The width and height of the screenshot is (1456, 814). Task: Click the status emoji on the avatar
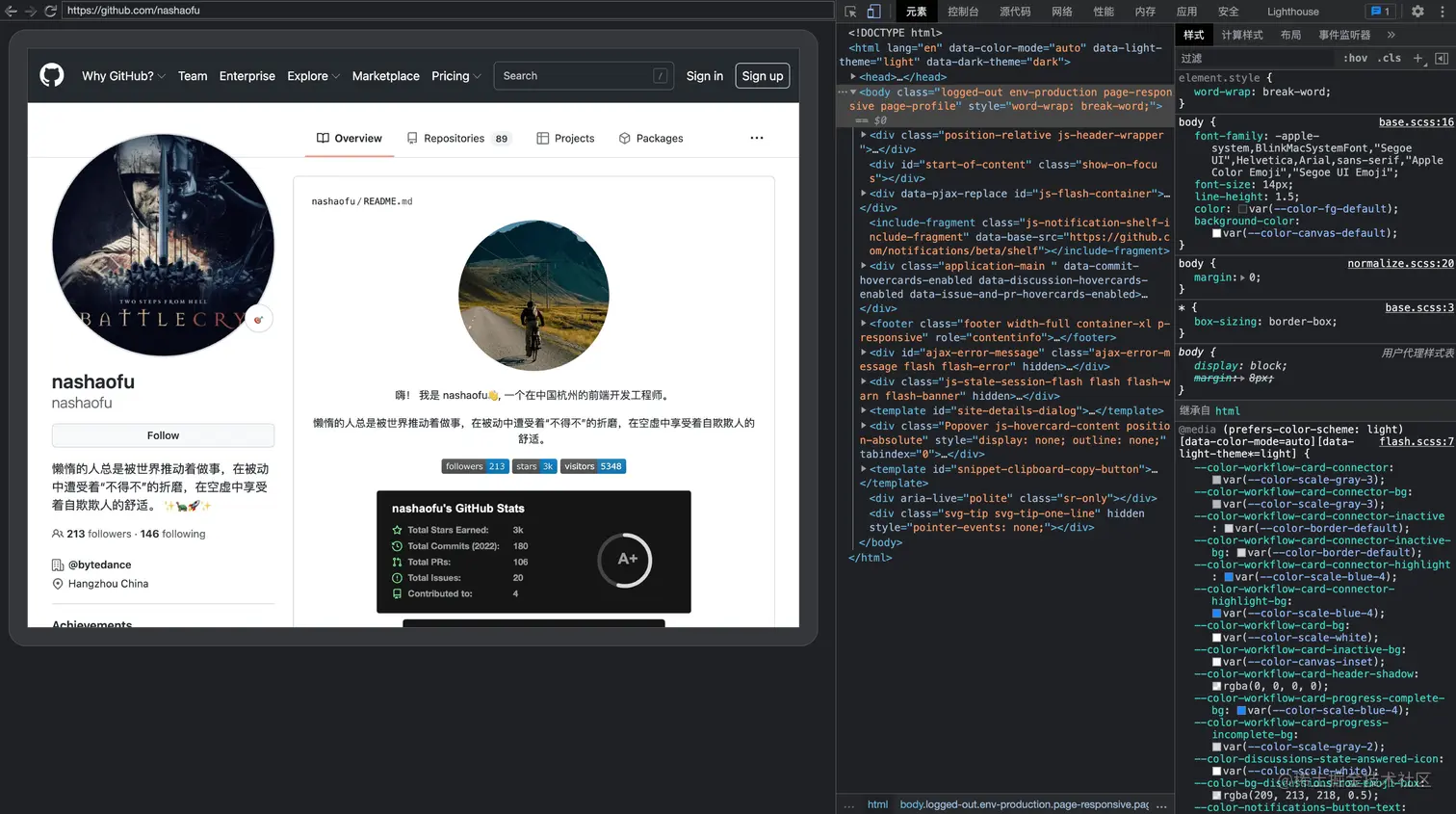click(259, 319)
